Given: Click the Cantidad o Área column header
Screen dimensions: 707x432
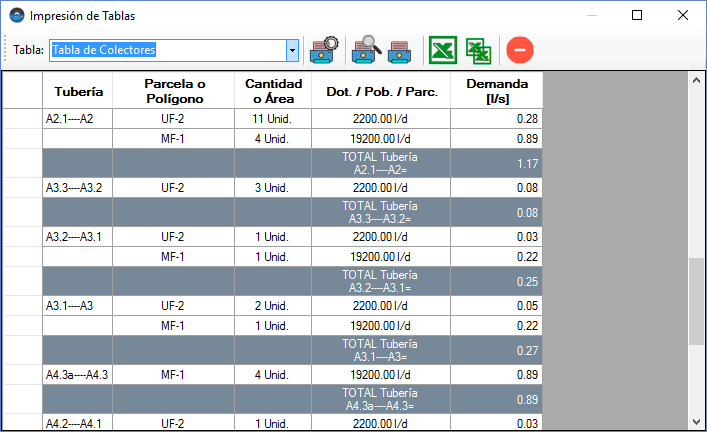Looking at the screenshot, I should (273, 91).
